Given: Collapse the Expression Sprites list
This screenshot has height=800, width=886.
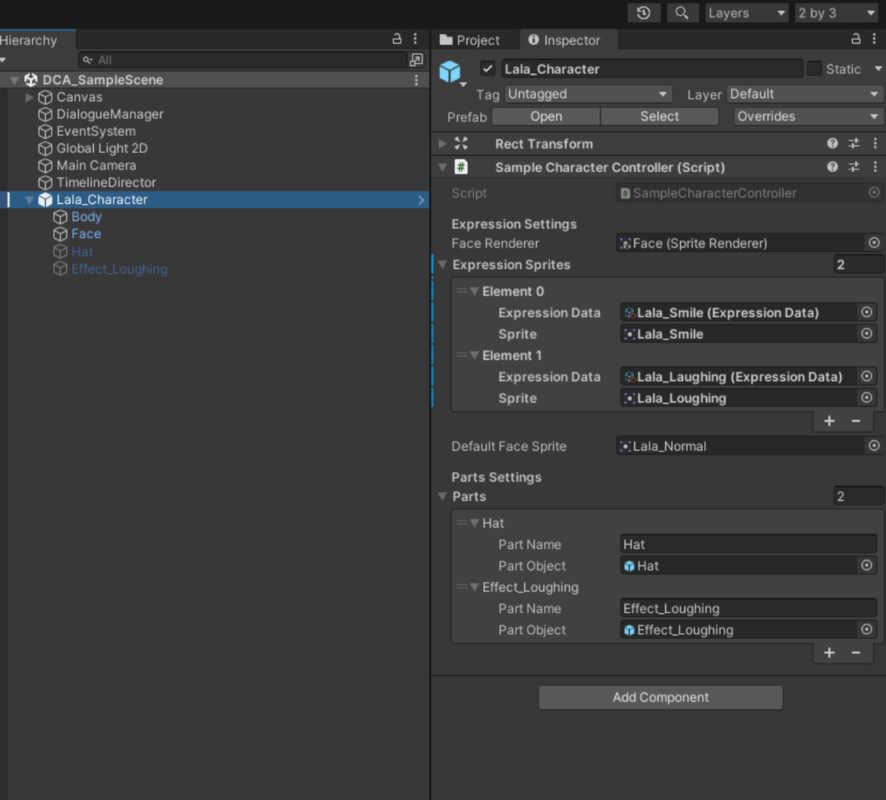Looking at the screenshot, I should point(442,264).
